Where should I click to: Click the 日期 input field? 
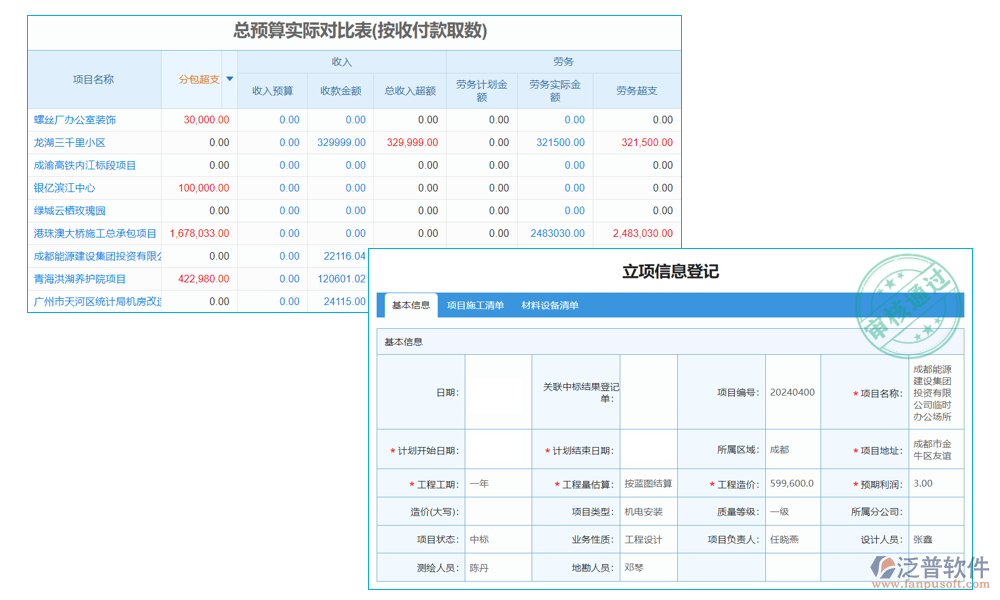click(497, 392)
